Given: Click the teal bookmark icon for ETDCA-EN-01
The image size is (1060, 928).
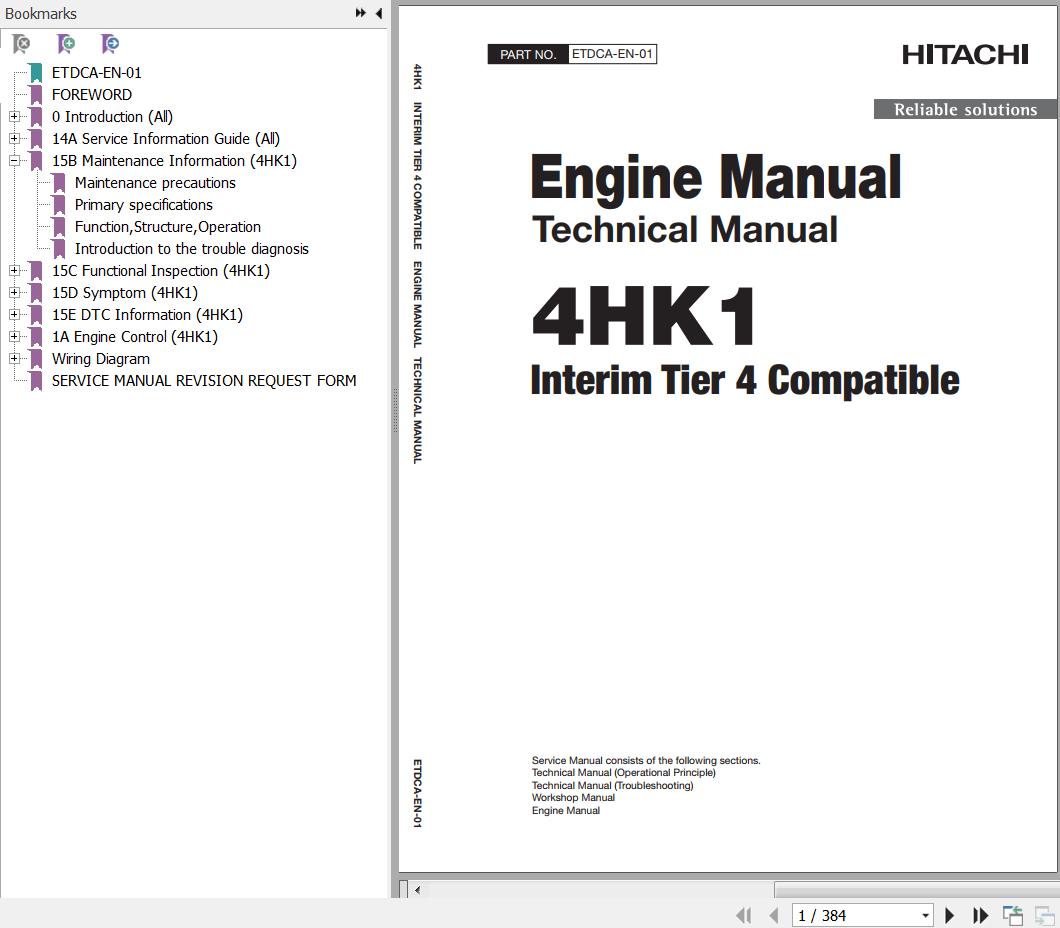Looking at the screenshot, I should click(36, 73).
